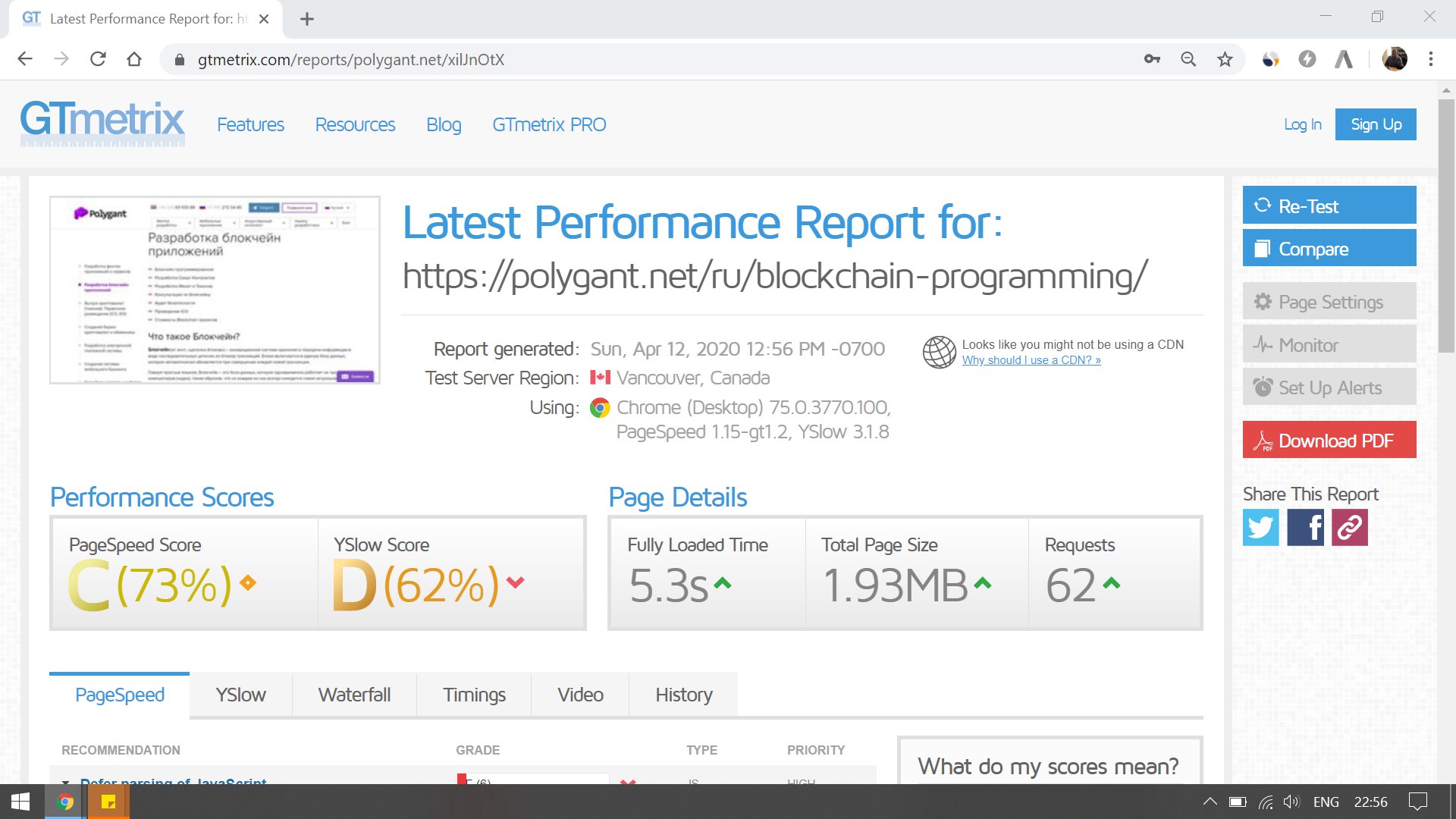Click the tested URL polygant.net/ru/blockchain-programming/
The width and height of the screenshot is (1456, 819).
pos(775,275)
